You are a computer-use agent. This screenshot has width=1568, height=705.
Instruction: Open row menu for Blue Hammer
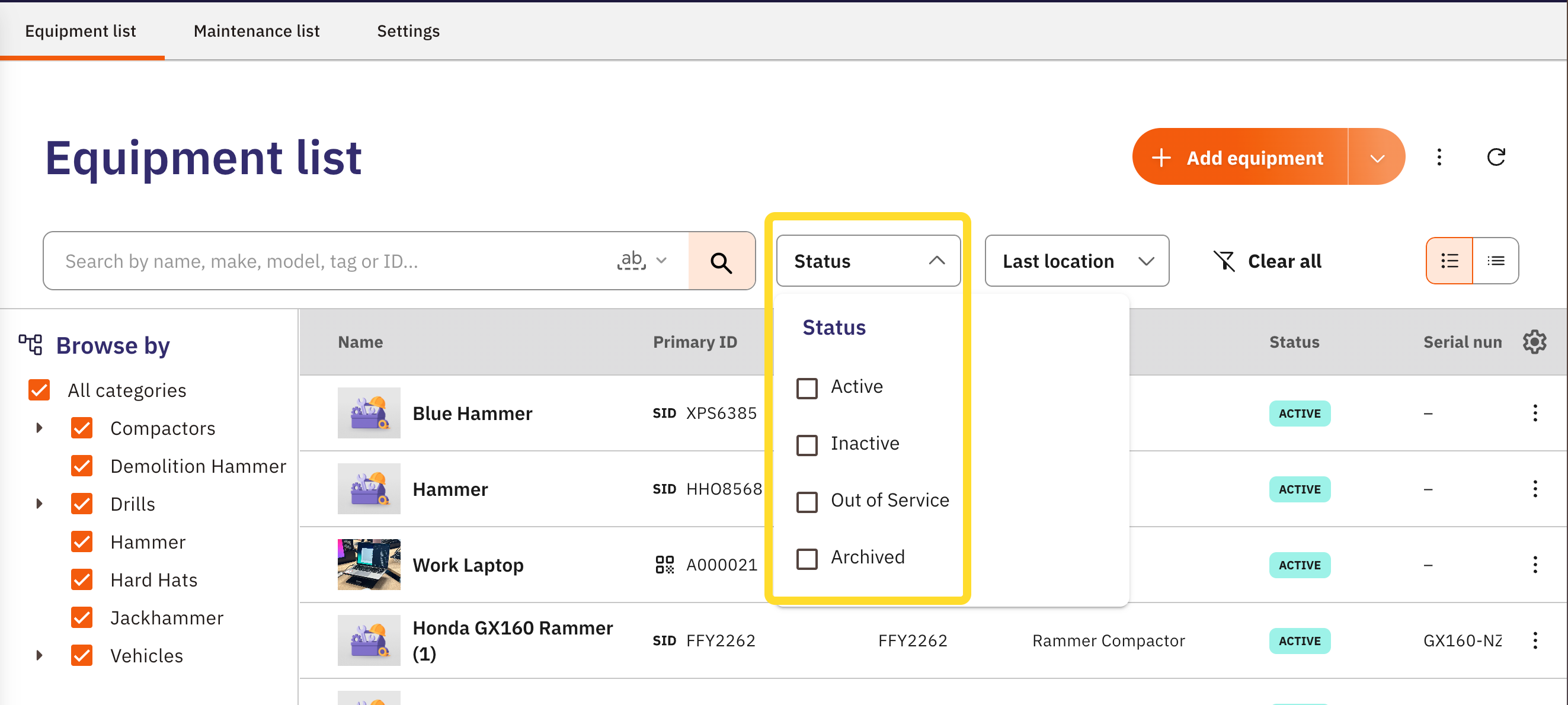pyautogui.click(x=1535, y=413)
